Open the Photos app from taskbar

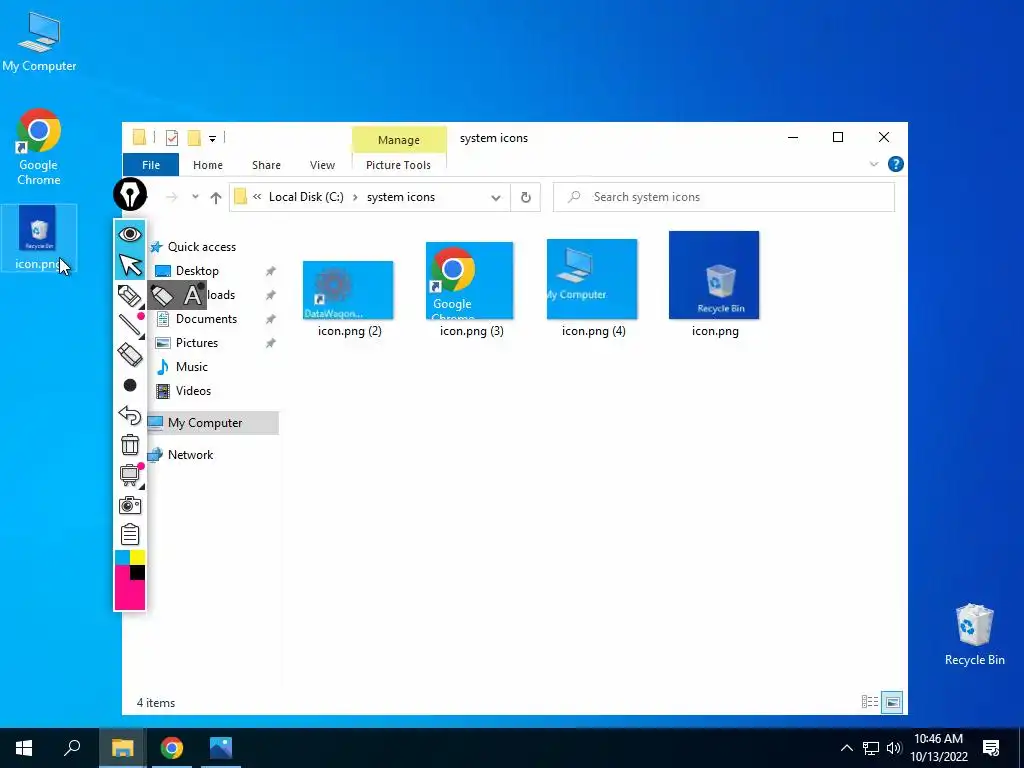pos(221,748)
